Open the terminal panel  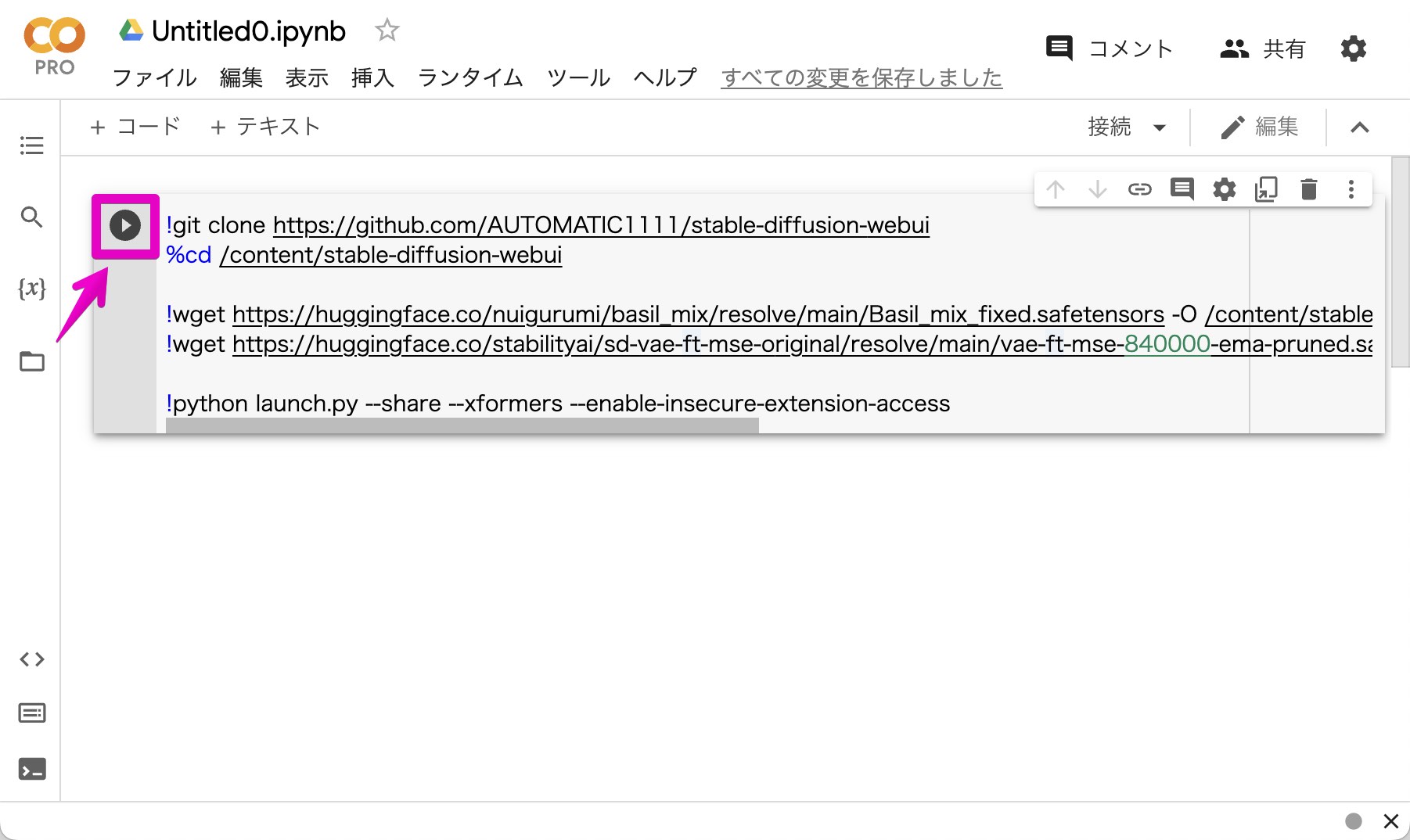pos(31,770)
